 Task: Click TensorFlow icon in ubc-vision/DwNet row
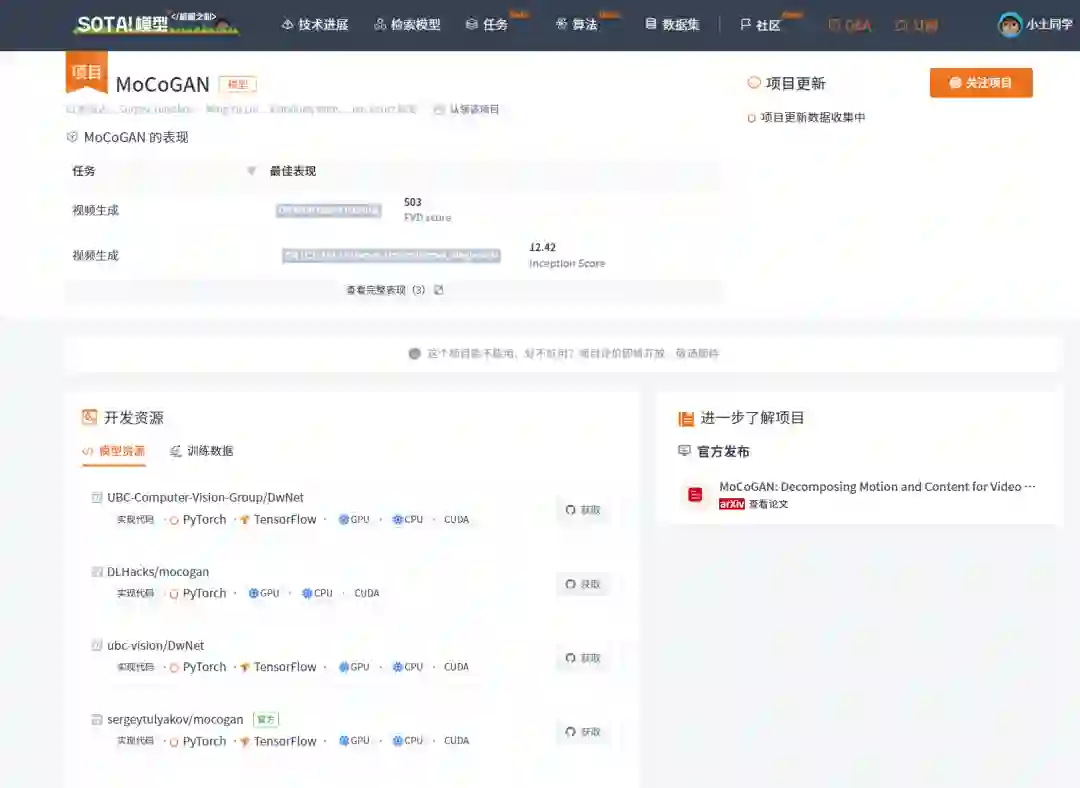245,667
